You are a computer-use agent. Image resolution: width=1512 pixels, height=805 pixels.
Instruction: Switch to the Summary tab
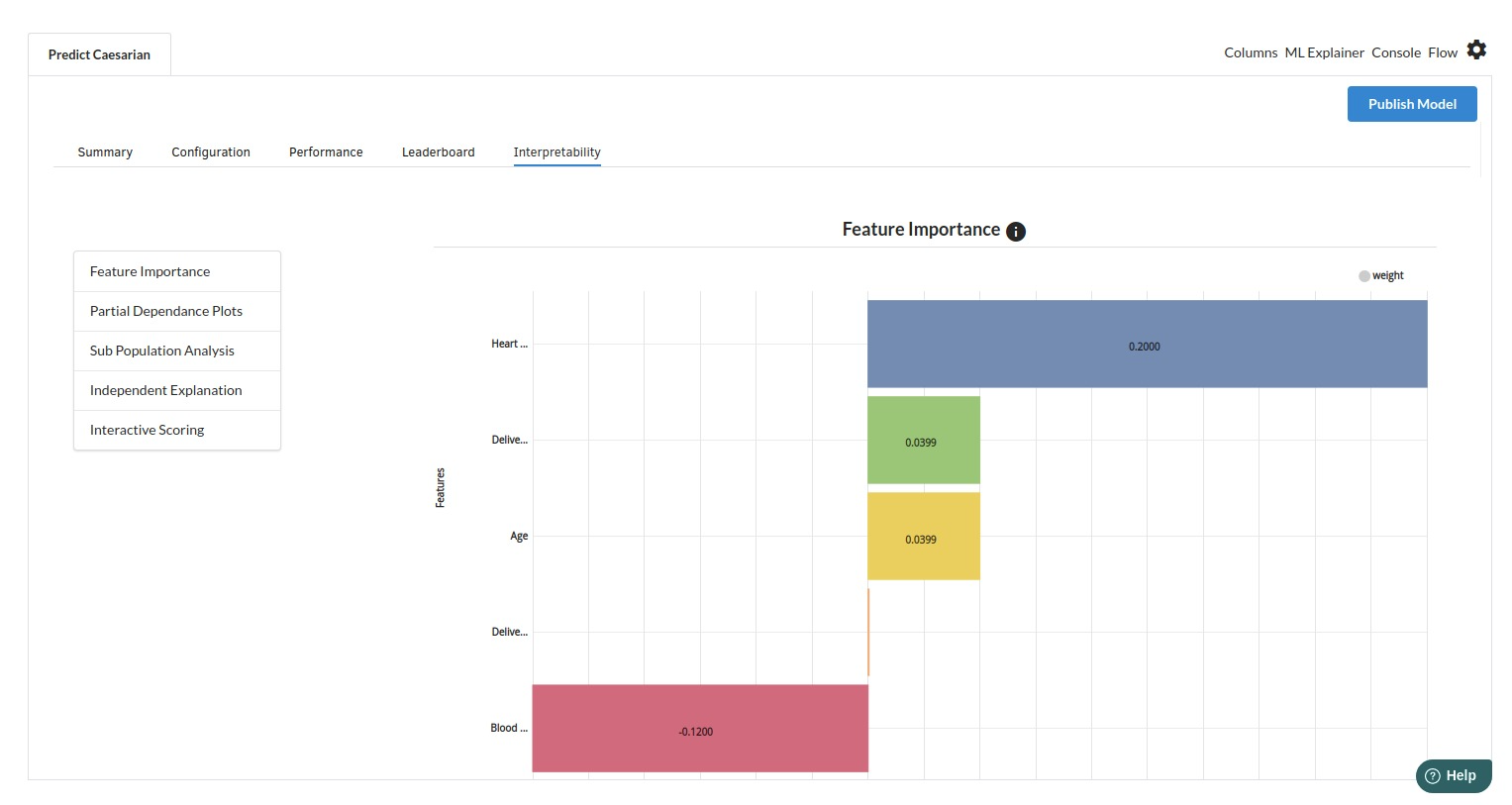(105, 152)
